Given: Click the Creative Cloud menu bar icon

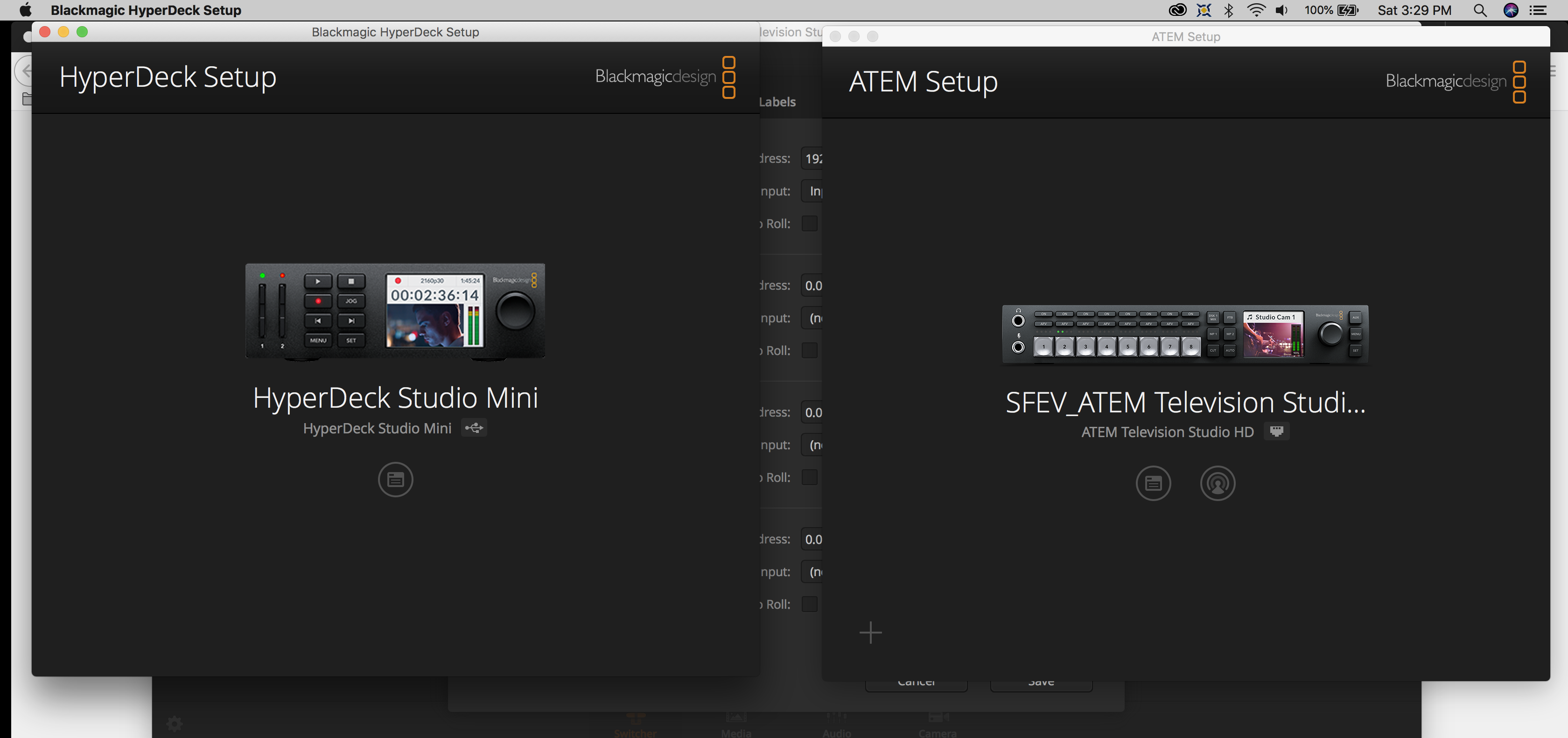Looking at the screenshot, I should [1177, 10].
